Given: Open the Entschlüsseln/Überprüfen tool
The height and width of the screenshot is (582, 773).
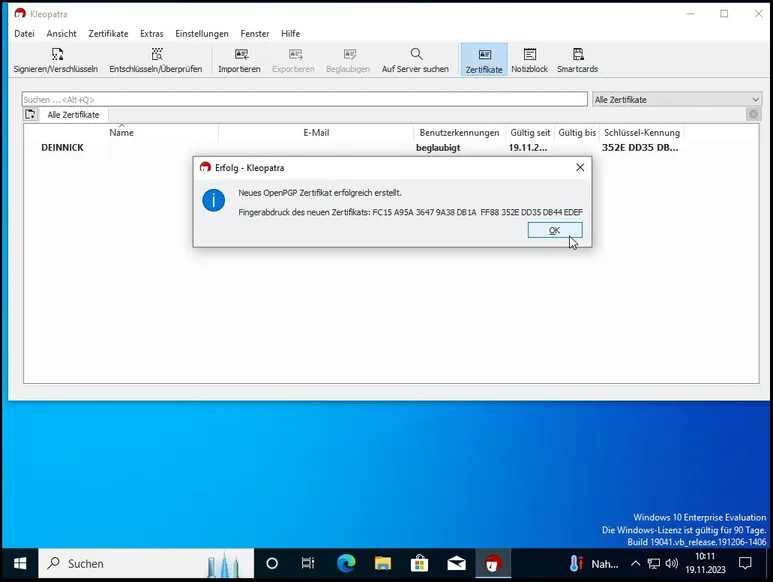Looking at the screenshot, I should (156, 60).
